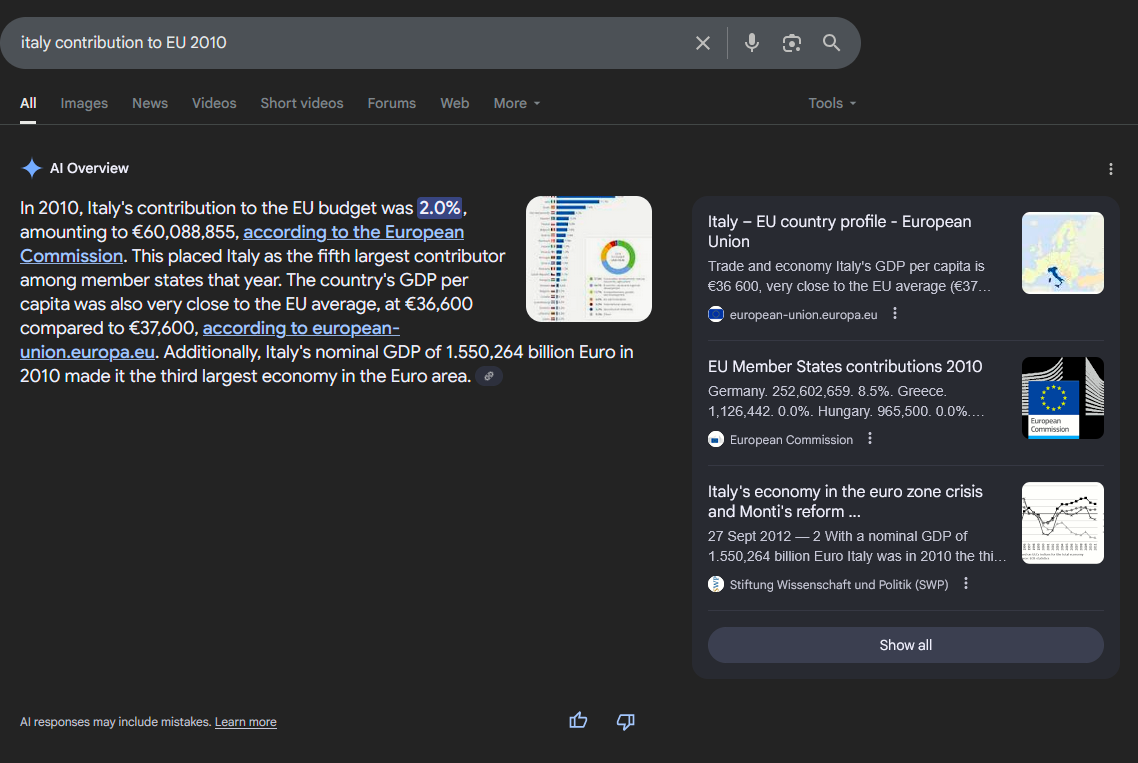Click the AI Overview sparkle icon
Image resolution: width=1138 pixels, height=763 pixels.
point(31,168)
